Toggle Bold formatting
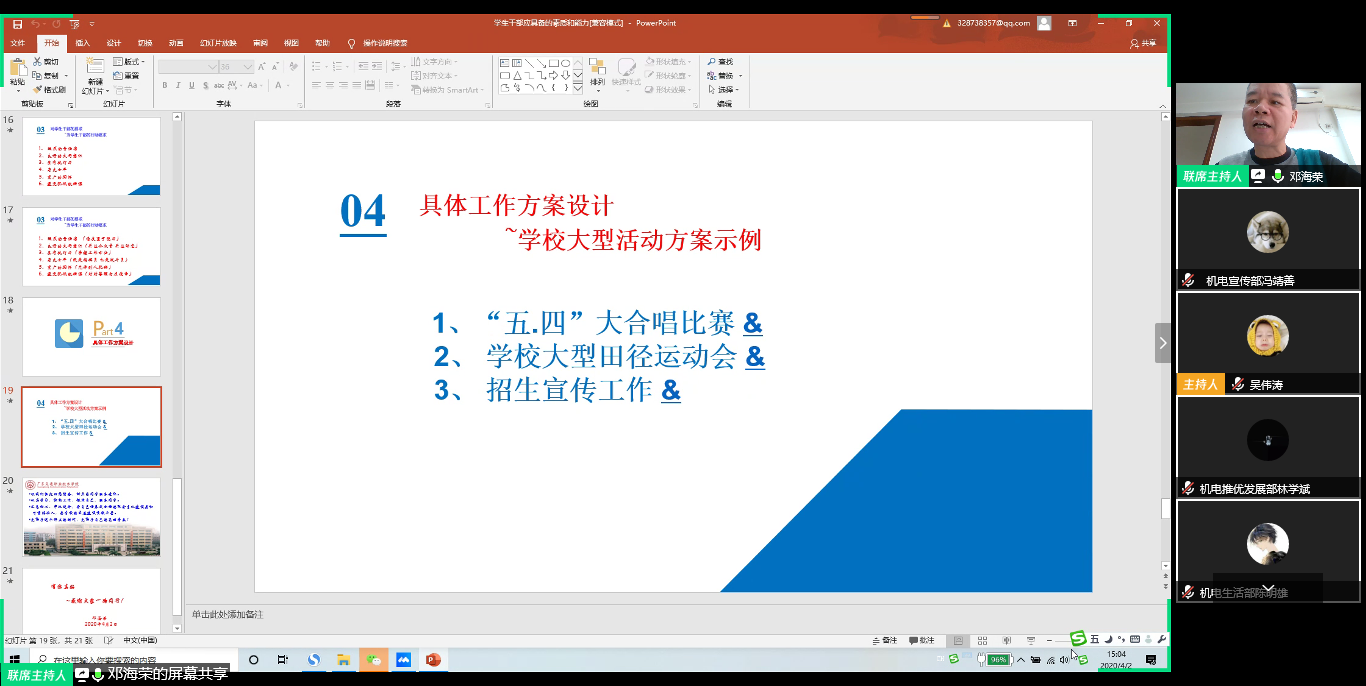Screen dimensions: 1366x686 coord(165,85)
